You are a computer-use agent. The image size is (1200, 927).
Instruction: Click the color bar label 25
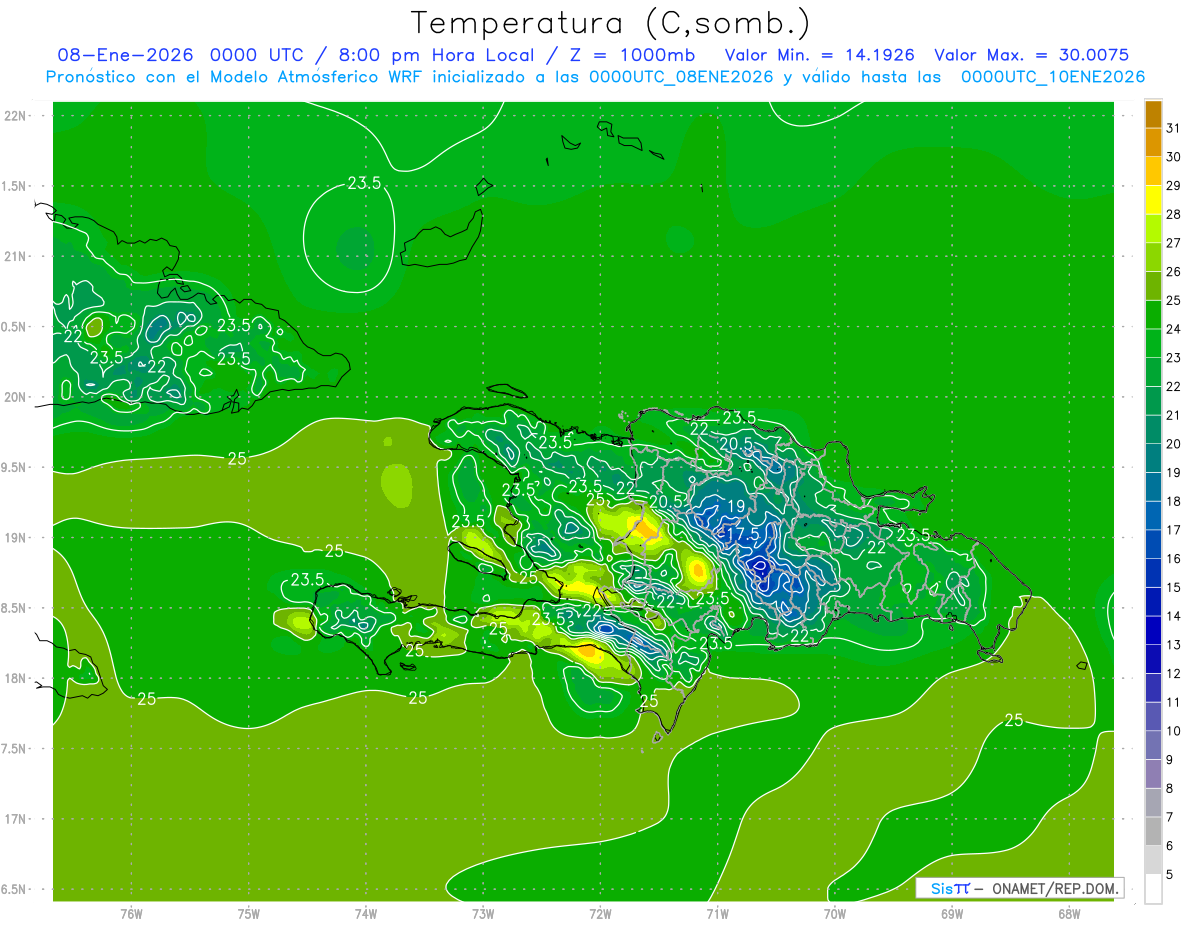1174,300
